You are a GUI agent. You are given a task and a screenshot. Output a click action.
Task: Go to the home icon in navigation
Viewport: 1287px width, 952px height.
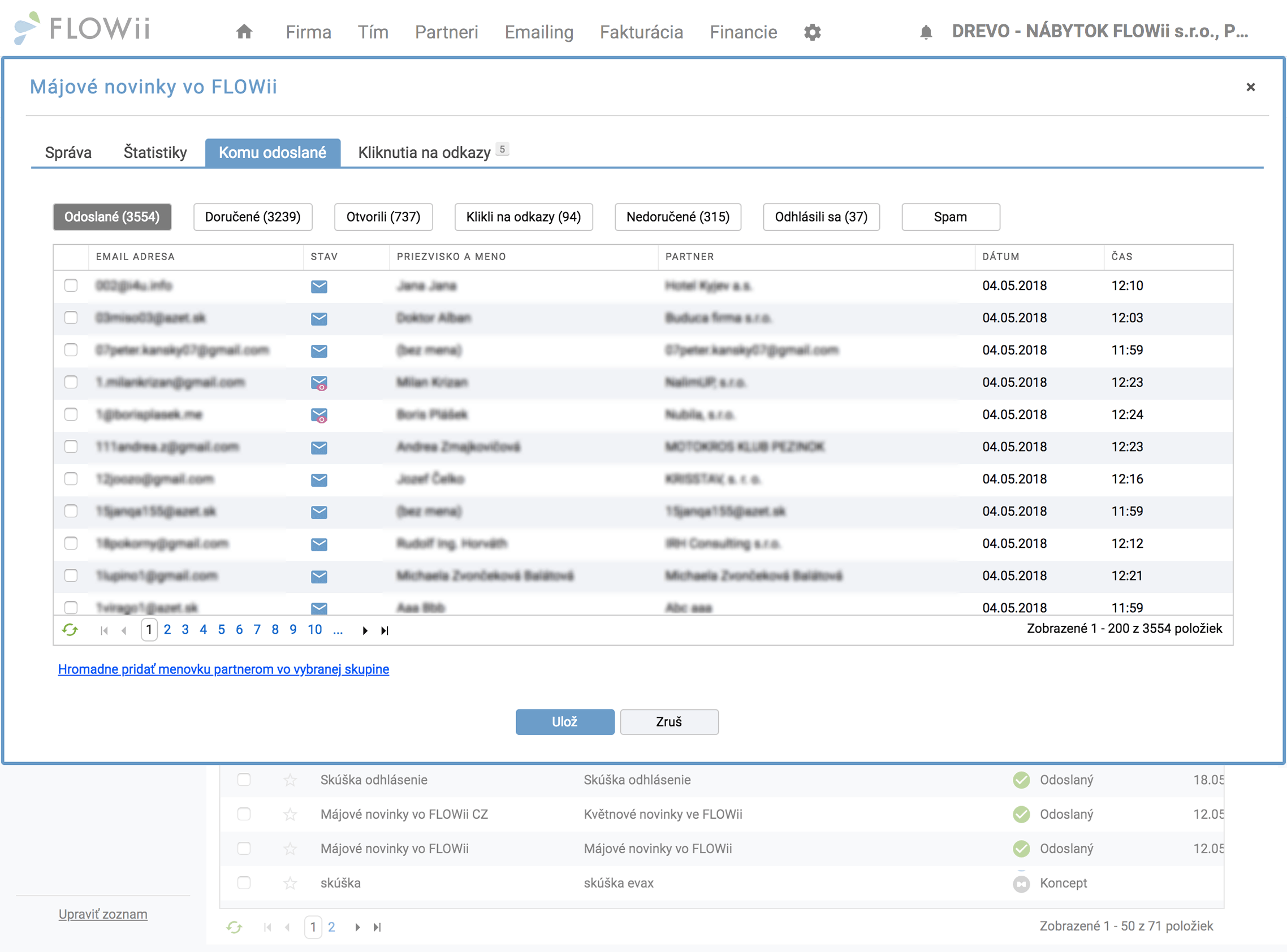click(x=244, y=31)
